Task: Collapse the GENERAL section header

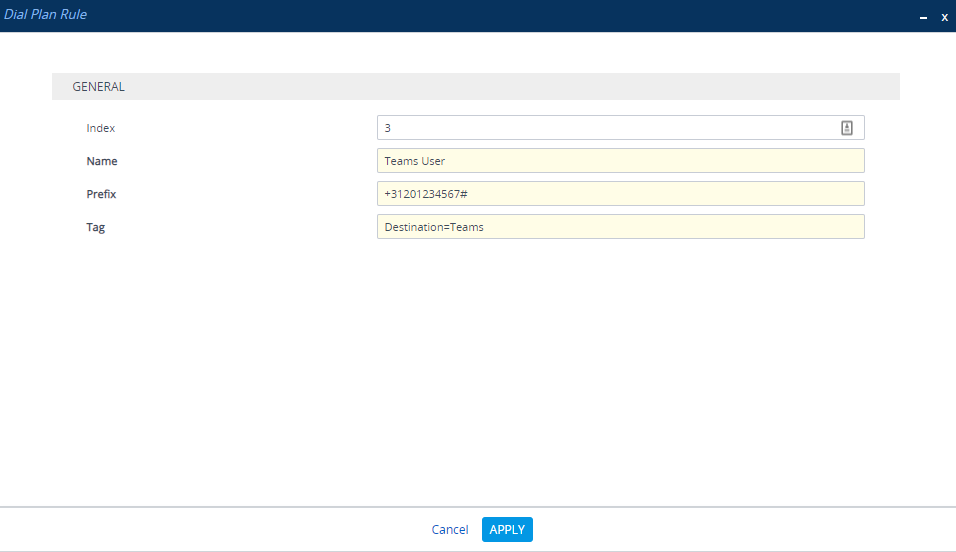Action: tap(99, 87)
